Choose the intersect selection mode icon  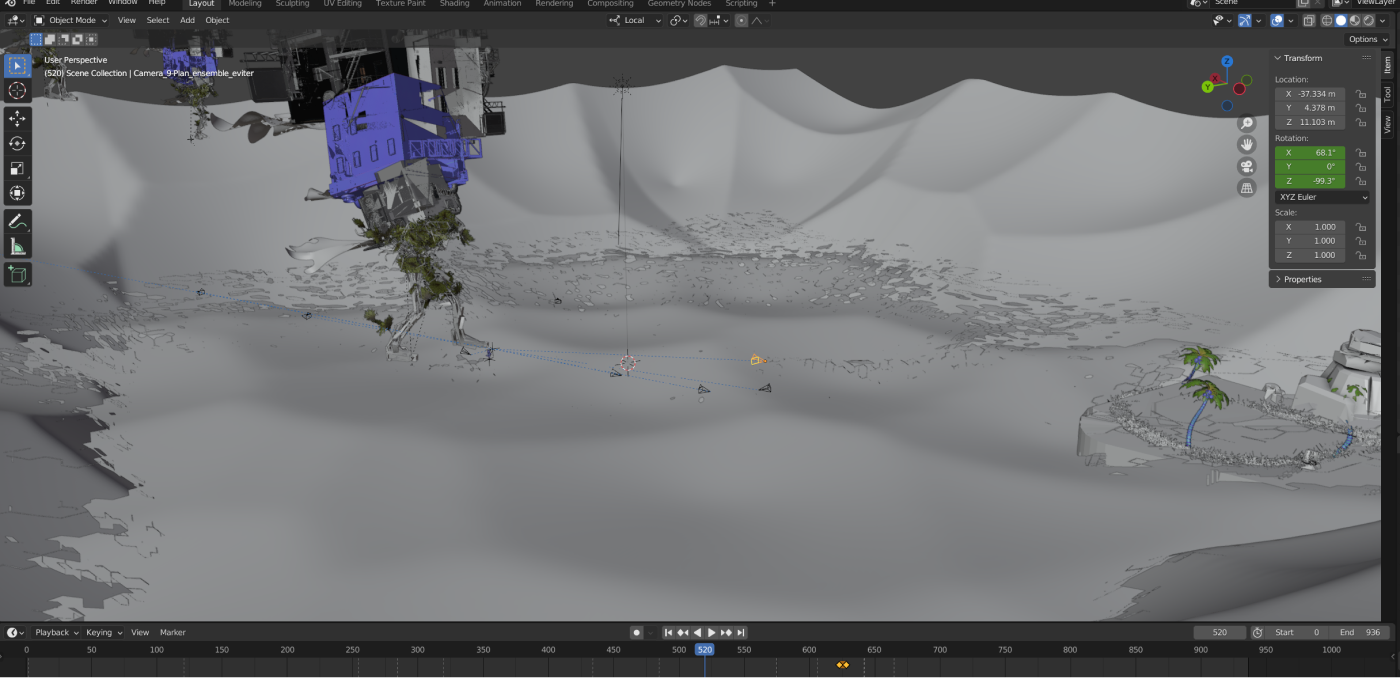coord(92,39)
